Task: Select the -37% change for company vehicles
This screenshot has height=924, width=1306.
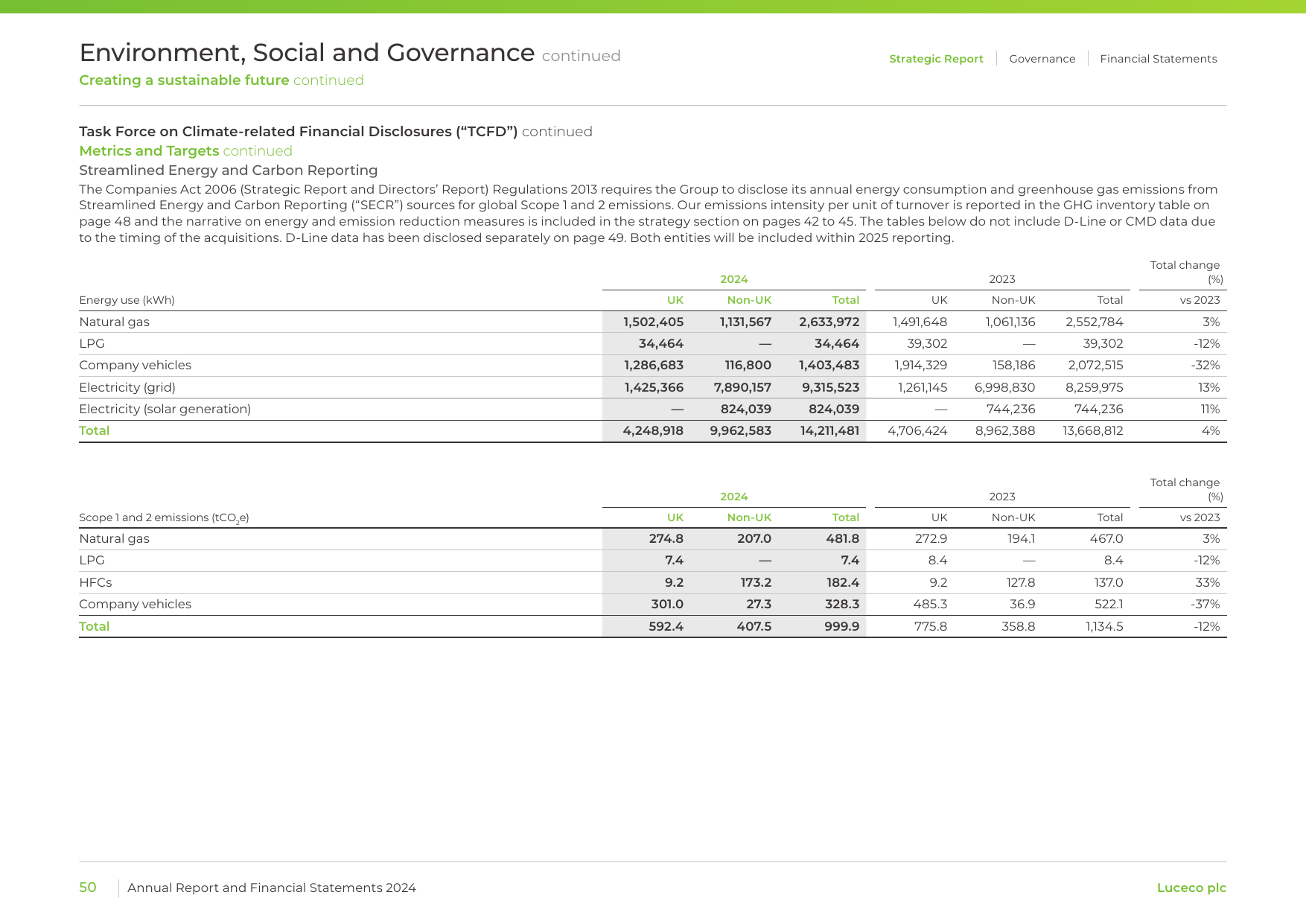Action: click(1205, 604)
